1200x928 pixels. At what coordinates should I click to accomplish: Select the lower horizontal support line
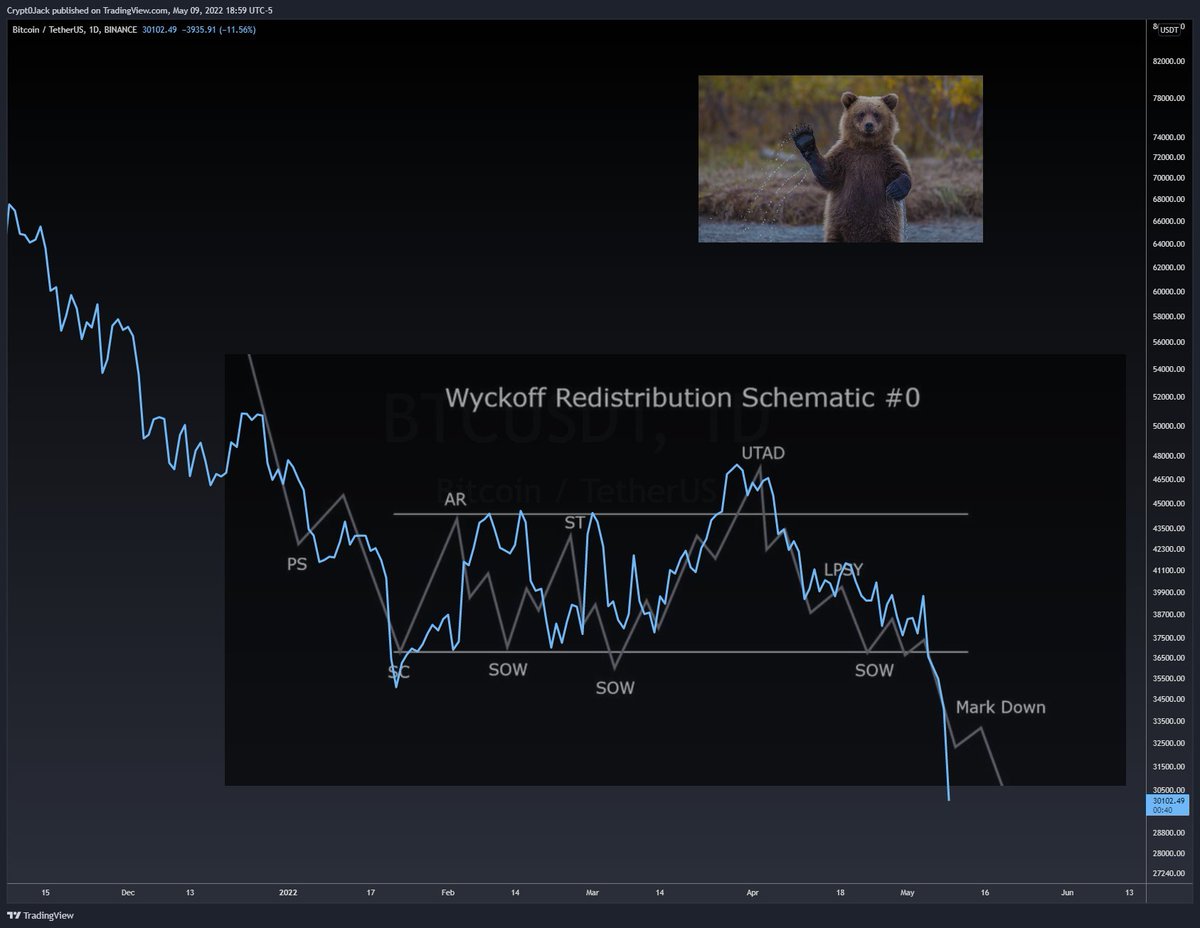click(681, 652)
